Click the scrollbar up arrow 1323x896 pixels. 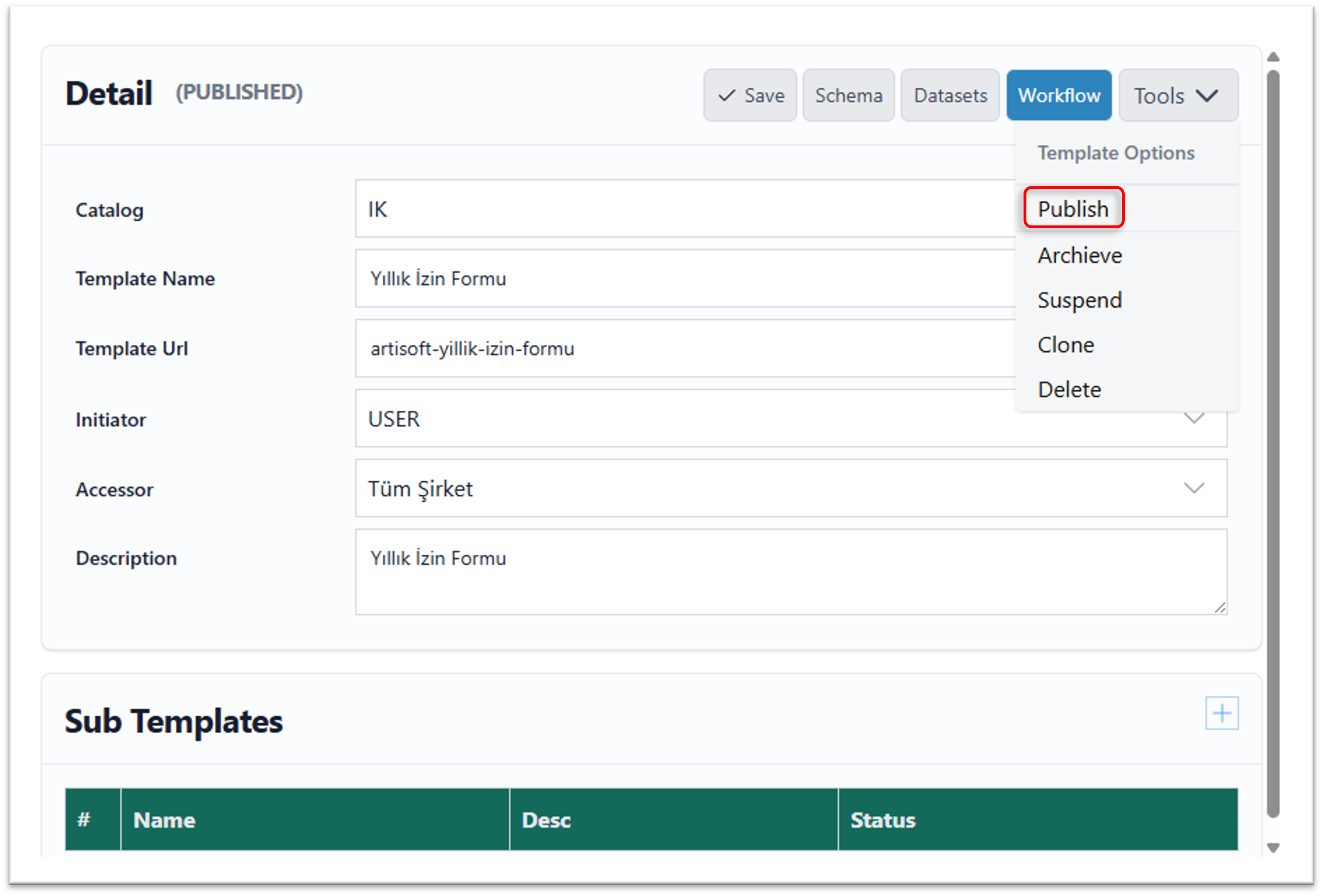(1273, 57)
